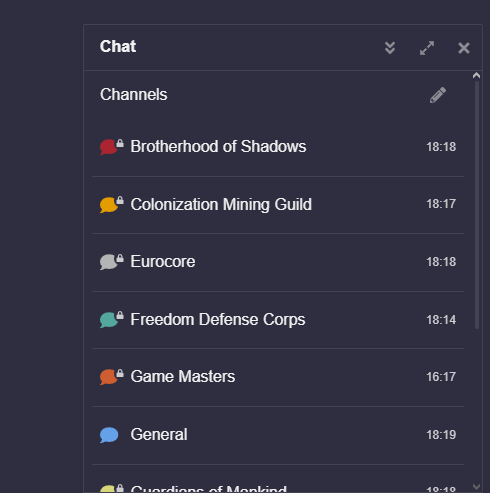Open the Game Masters channel
Viewport: 490px width, 493px height.
click(278, 377)
